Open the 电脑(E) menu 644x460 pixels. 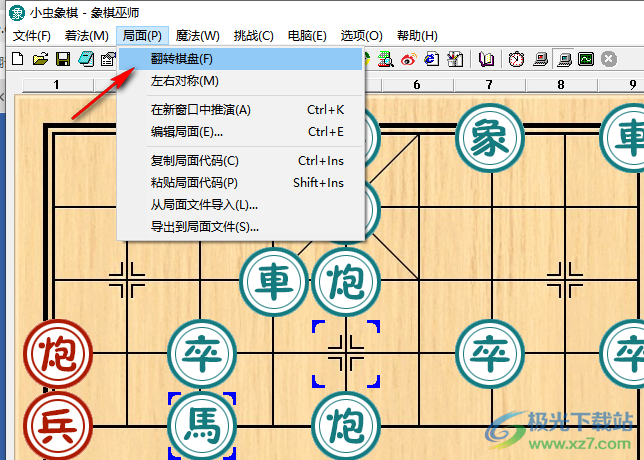coord(307,36)
